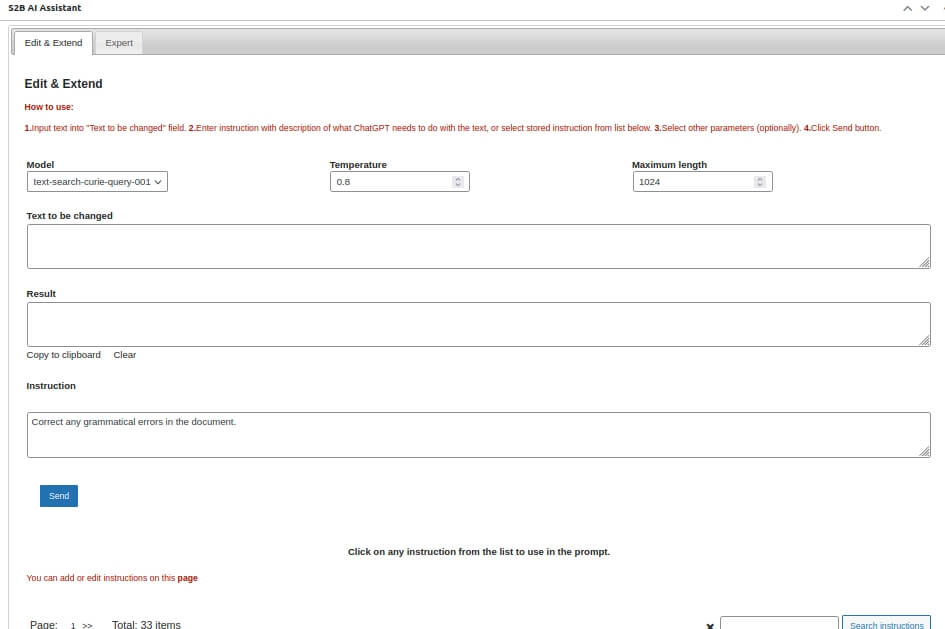
Task: Click the Clear link under Result
Action: [125, 355]
